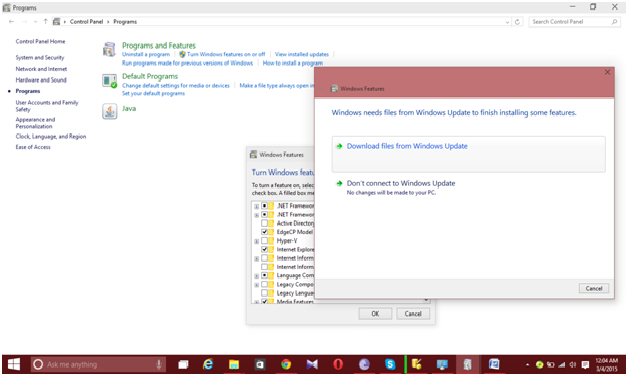
Task: Open Task View from the taskbar
Action: click(183, 364)
